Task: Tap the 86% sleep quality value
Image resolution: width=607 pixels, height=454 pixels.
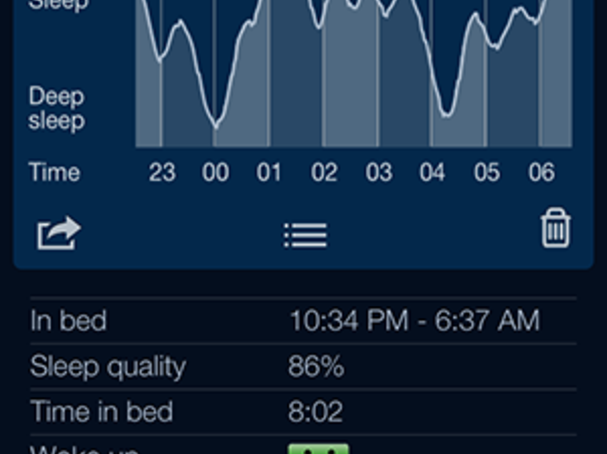Action: (316, 366)
